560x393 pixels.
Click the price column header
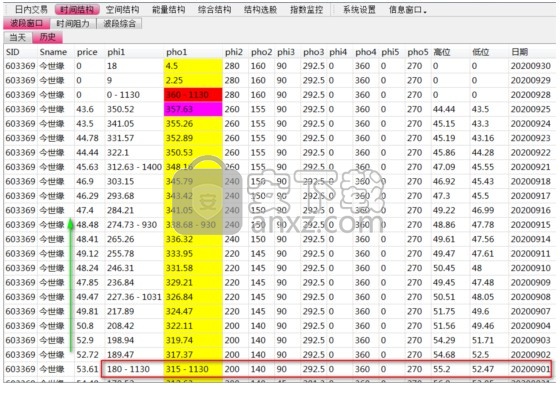tap(87, 52)
